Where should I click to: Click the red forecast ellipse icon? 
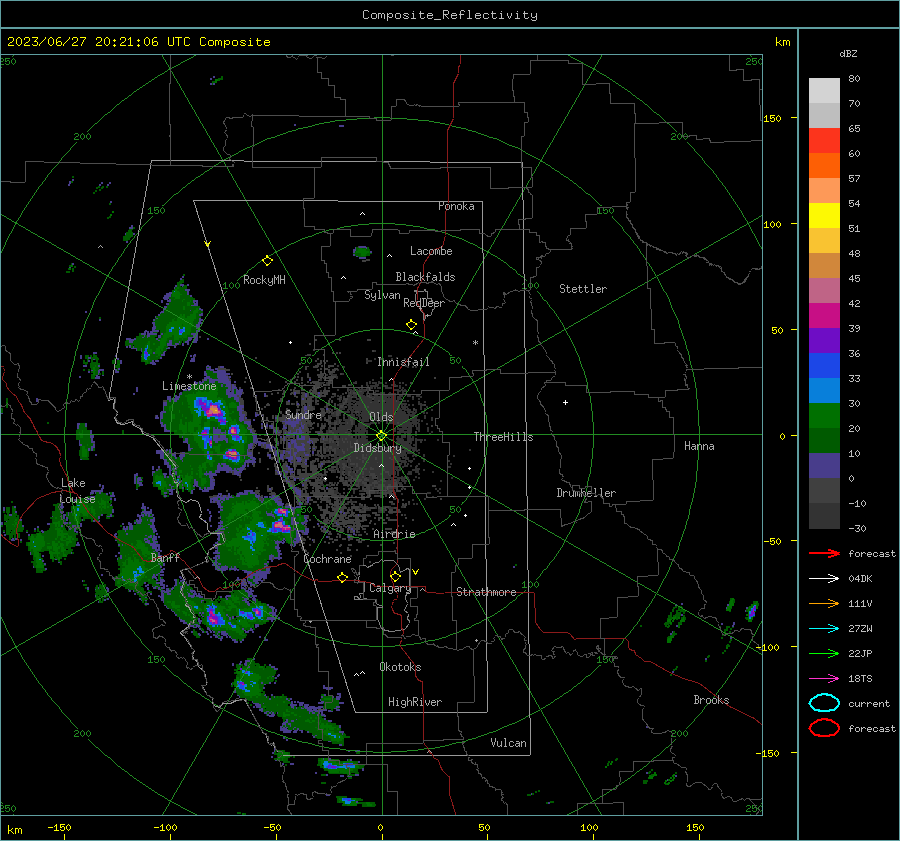tap(824, 728)
